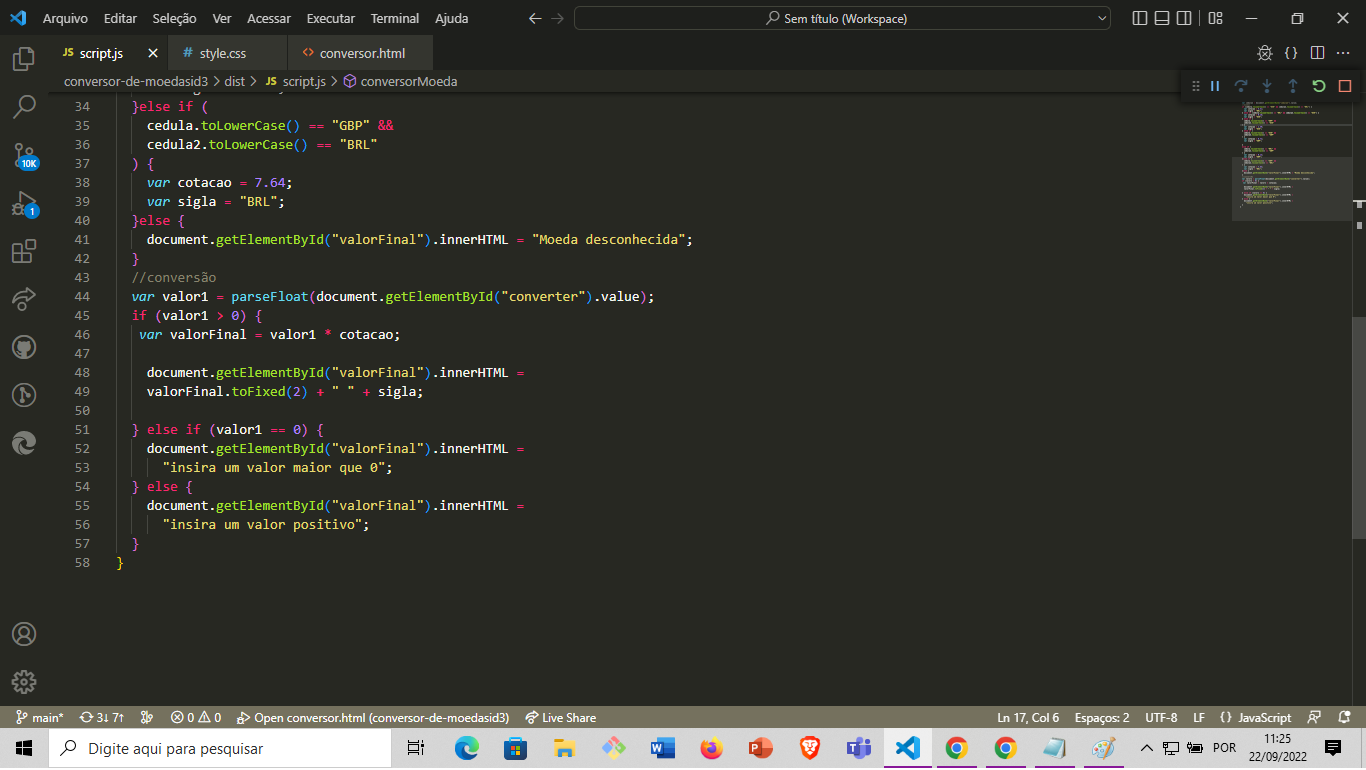Open the editor More Actions ellipsis
Viewport: 1366px width, 770px height.
[x=1343, y=53]
